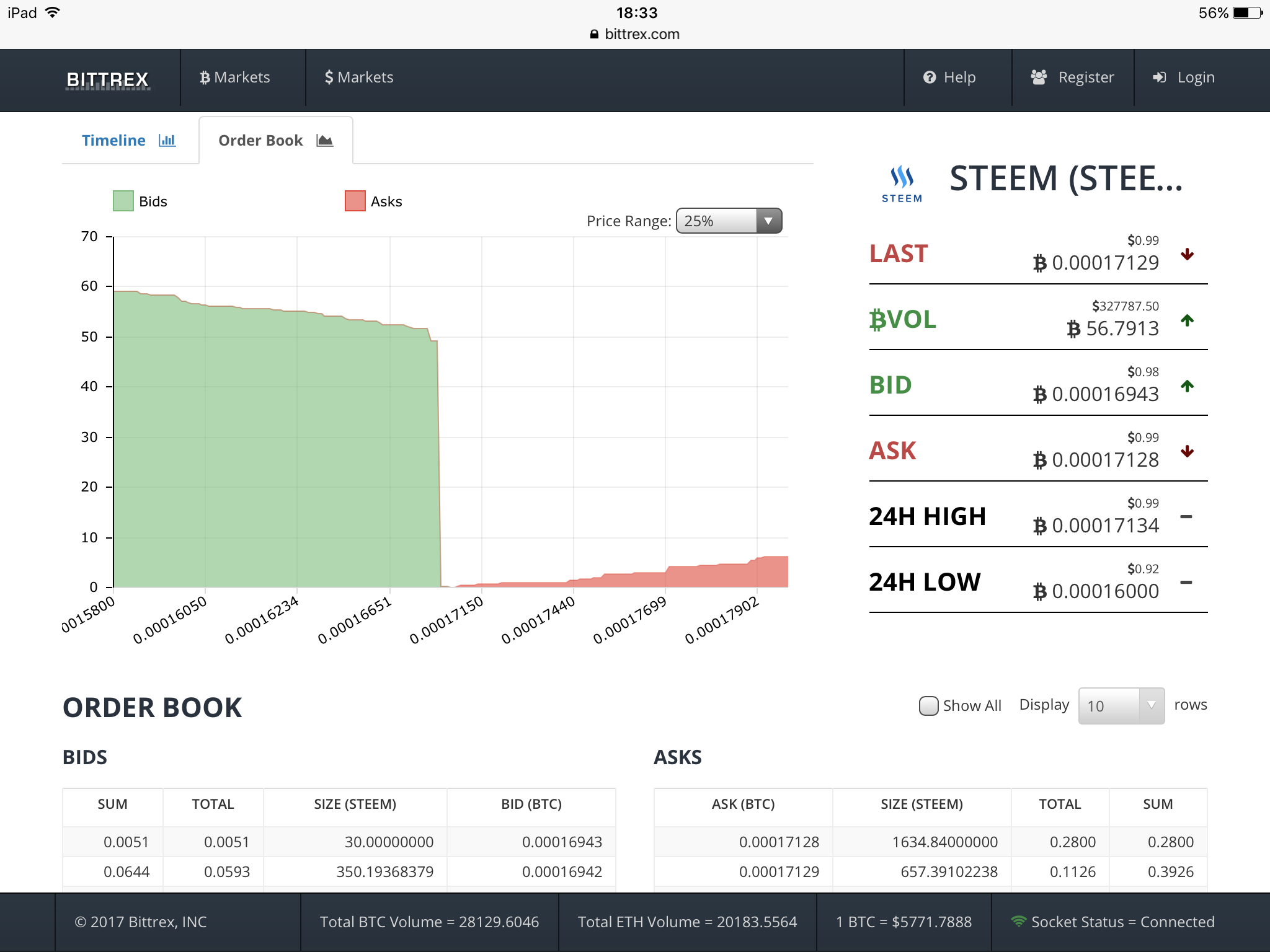
Task: Select bid price 0.00016942 in order book
Action: [x=562, y=871]
